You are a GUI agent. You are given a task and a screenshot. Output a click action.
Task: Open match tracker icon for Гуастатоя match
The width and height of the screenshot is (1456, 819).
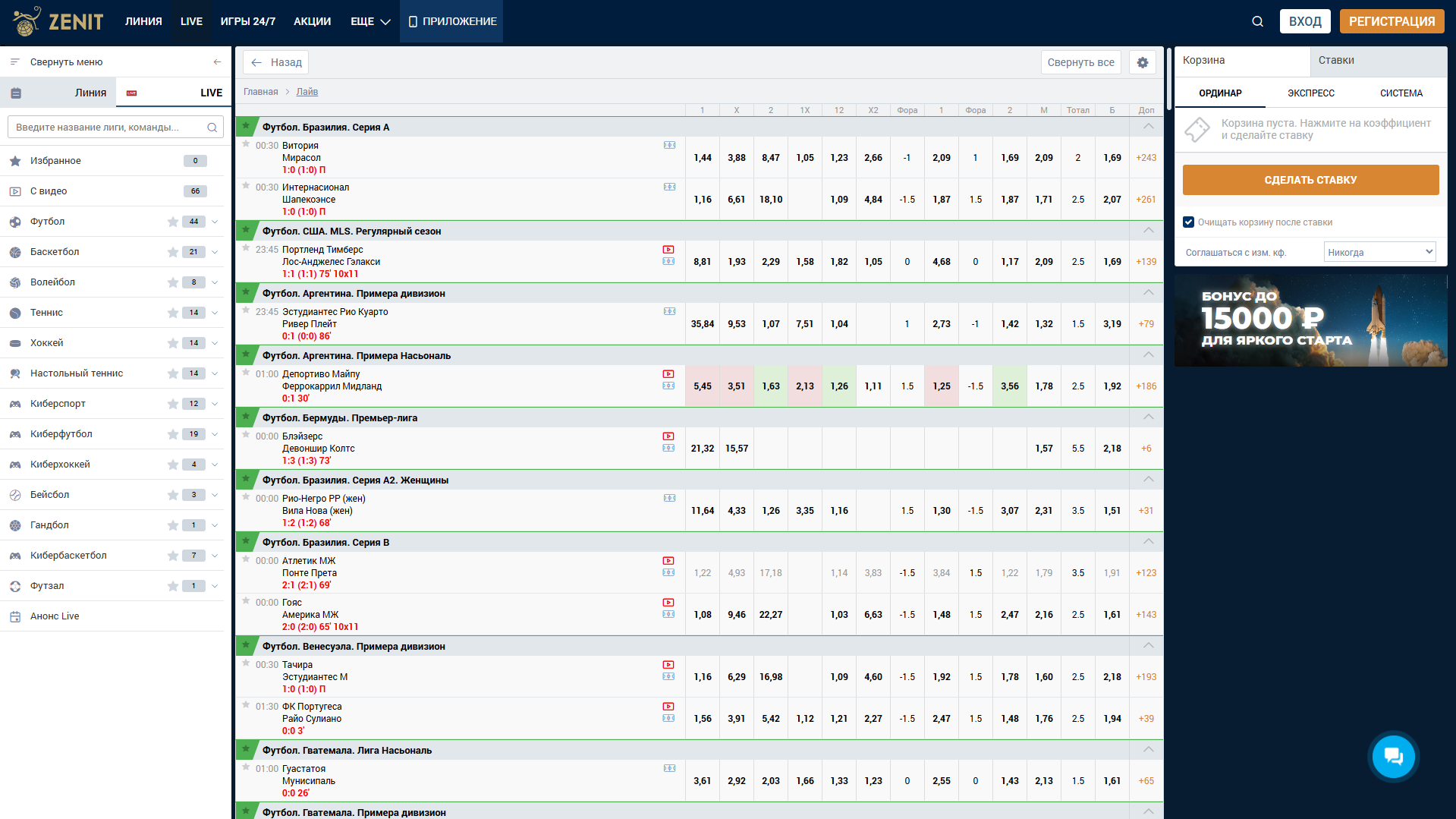[x=669, y=769]
